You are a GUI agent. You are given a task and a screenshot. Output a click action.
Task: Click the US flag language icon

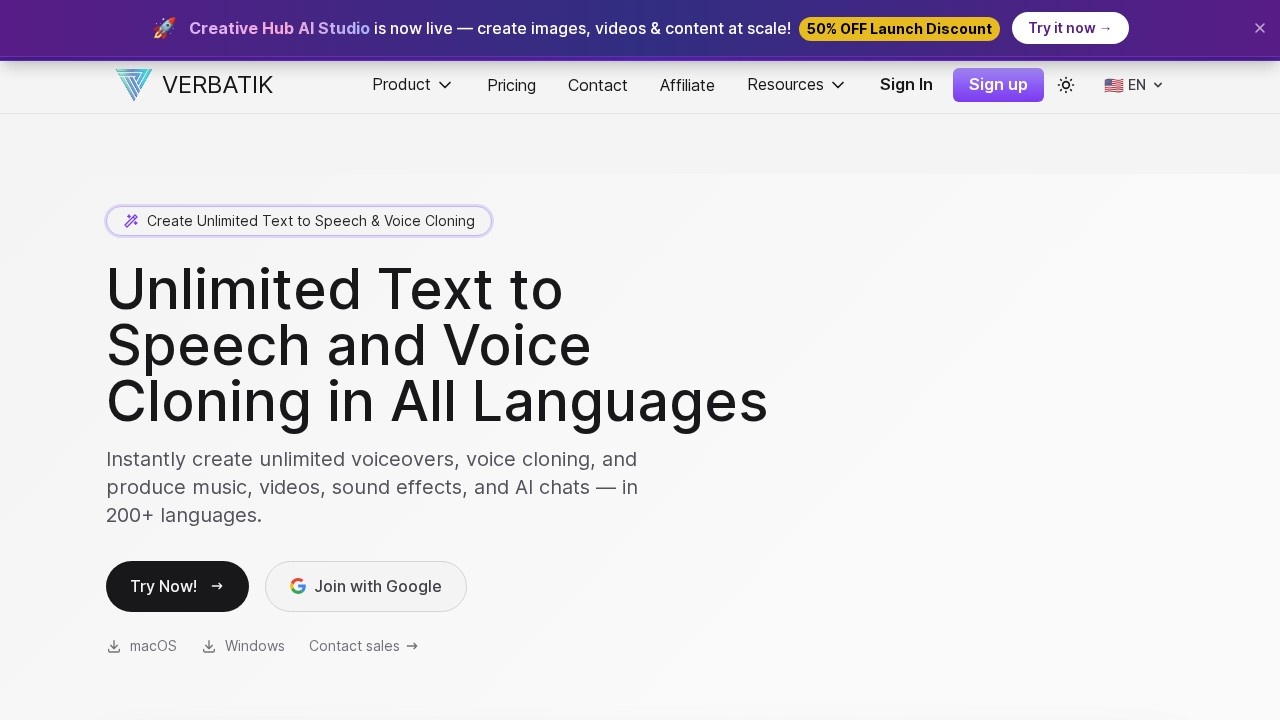(x=1113, y=85)
